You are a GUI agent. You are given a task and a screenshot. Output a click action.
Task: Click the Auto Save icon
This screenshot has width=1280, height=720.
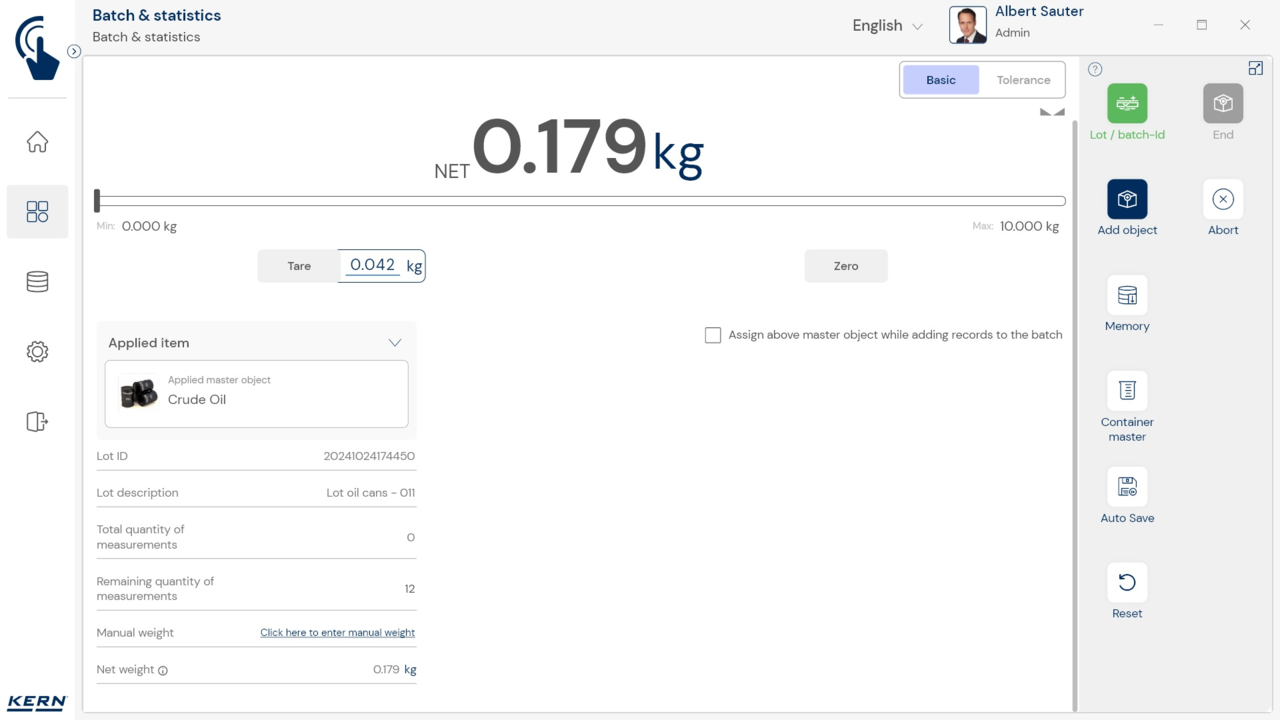(x=1127, y=487)
